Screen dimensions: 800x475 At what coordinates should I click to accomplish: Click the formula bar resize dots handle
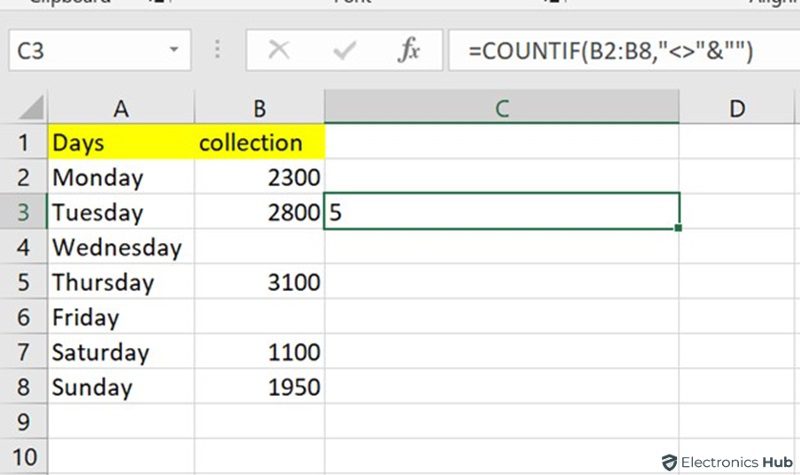pyautogui.click(x=218, y=49)
